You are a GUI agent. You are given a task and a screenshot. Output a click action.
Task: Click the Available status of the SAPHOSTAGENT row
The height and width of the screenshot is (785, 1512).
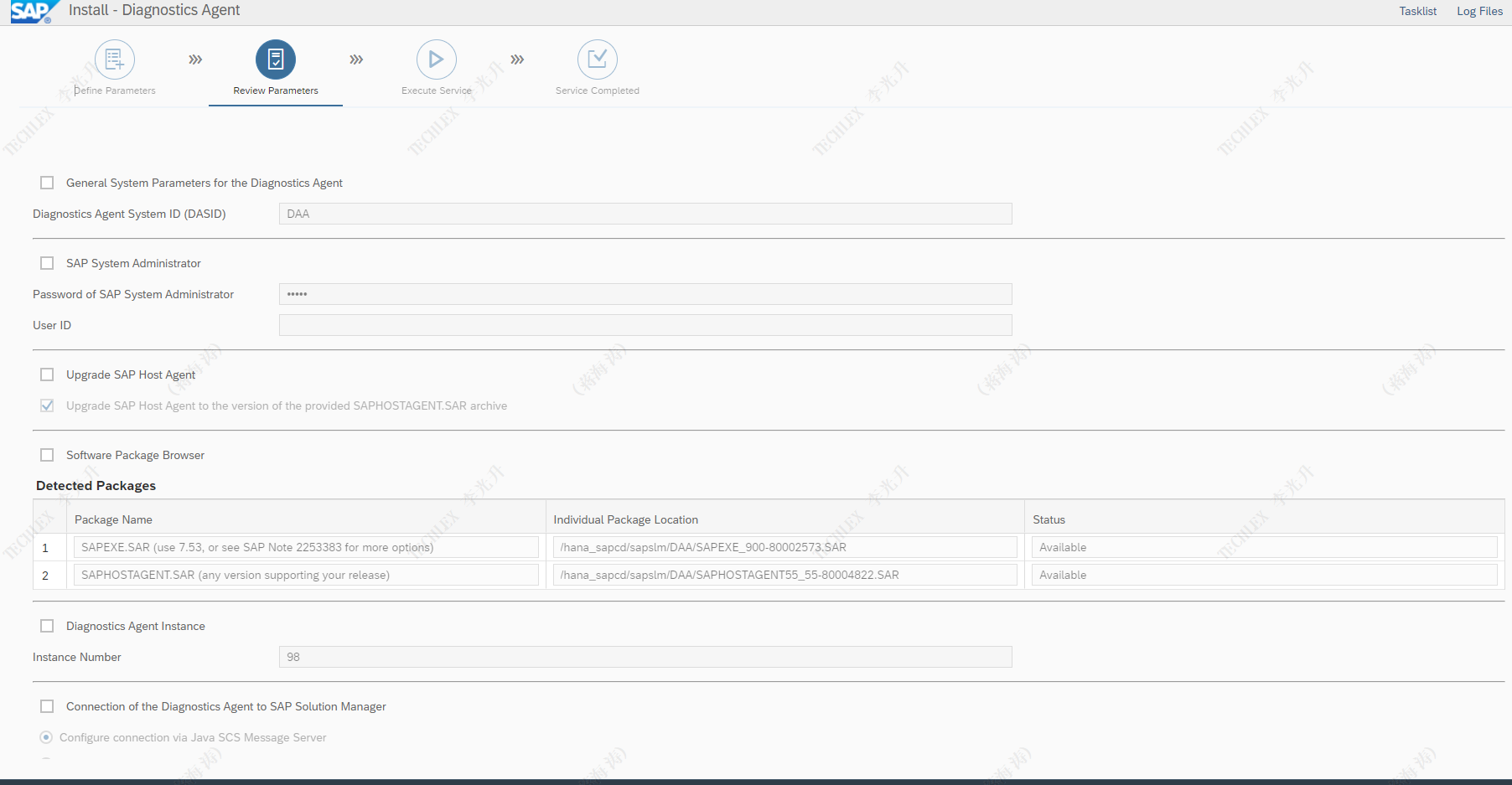1265,575
